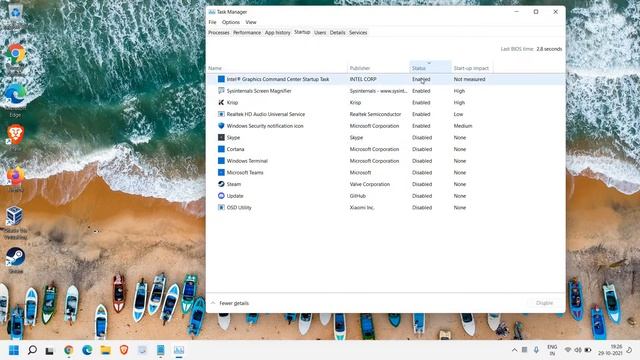
Task: Select the text "Realtek HD Audio Universal Service"
Action: tap(266, 114)
